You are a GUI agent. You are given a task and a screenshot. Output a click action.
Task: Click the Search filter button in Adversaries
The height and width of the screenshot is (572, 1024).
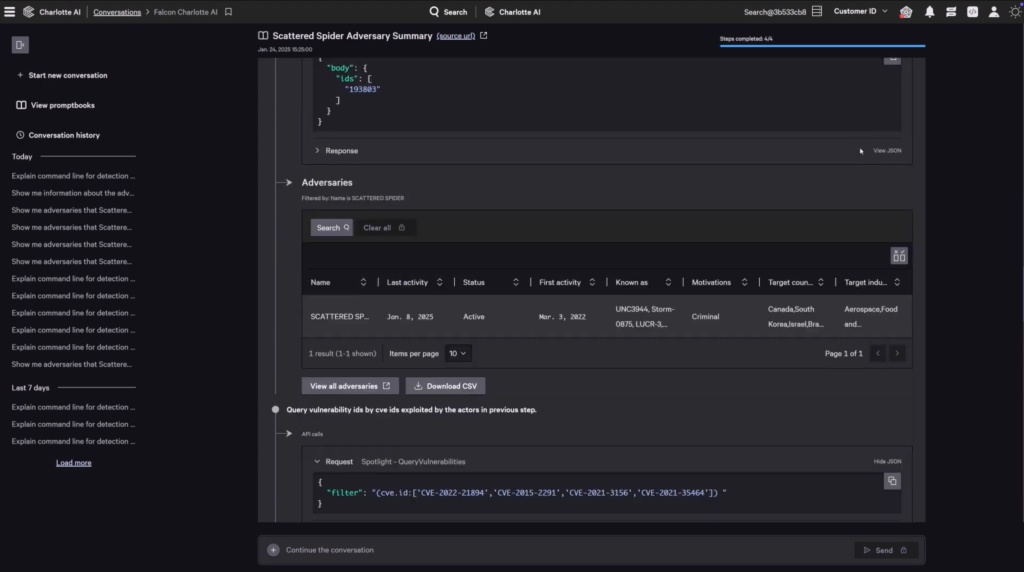(332, 228)
